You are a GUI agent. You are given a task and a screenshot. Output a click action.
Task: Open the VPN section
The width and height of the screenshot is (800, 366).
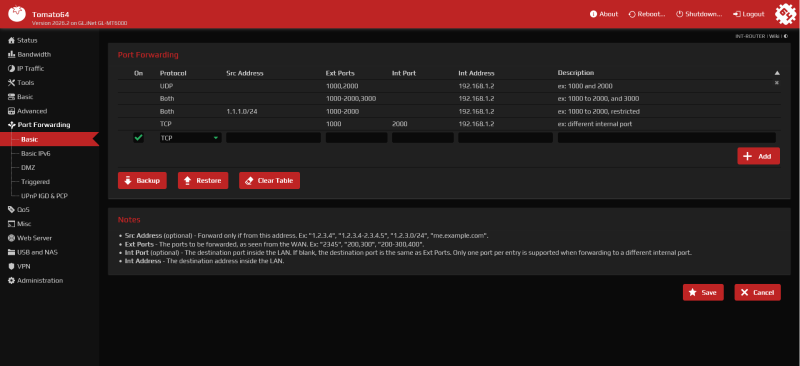pos(19,266)
